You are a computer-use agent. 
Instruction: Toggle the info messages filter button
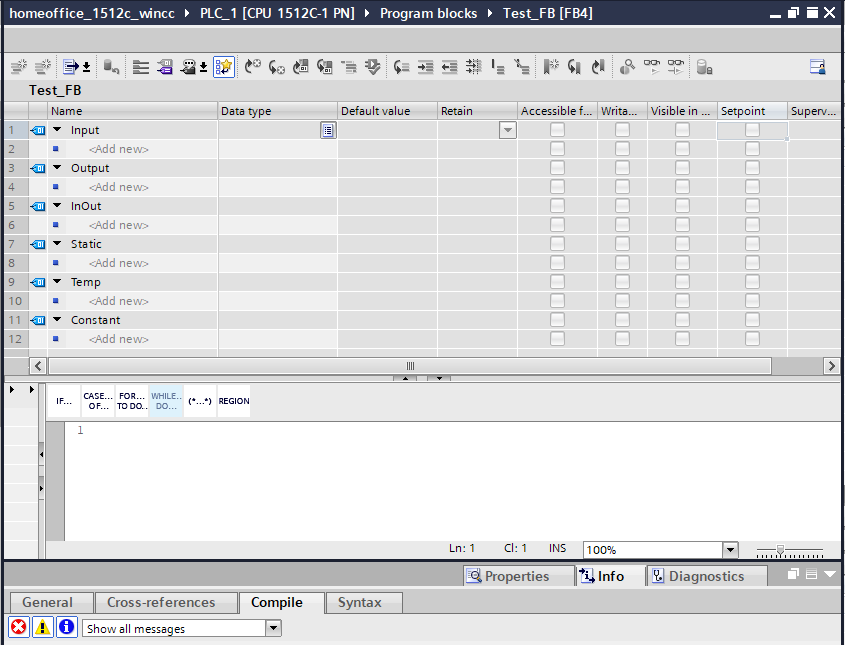pos(66,627)
